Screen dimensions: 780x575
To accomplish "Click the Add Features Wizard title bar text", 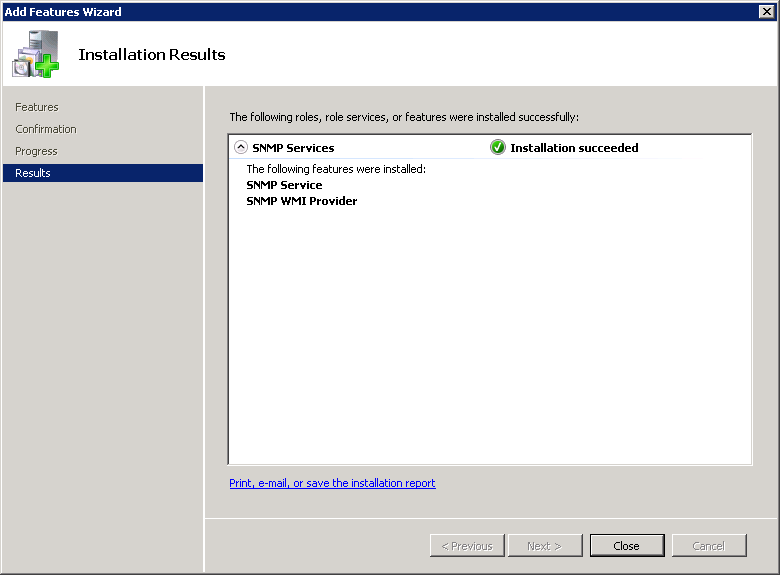I will 63,12.
